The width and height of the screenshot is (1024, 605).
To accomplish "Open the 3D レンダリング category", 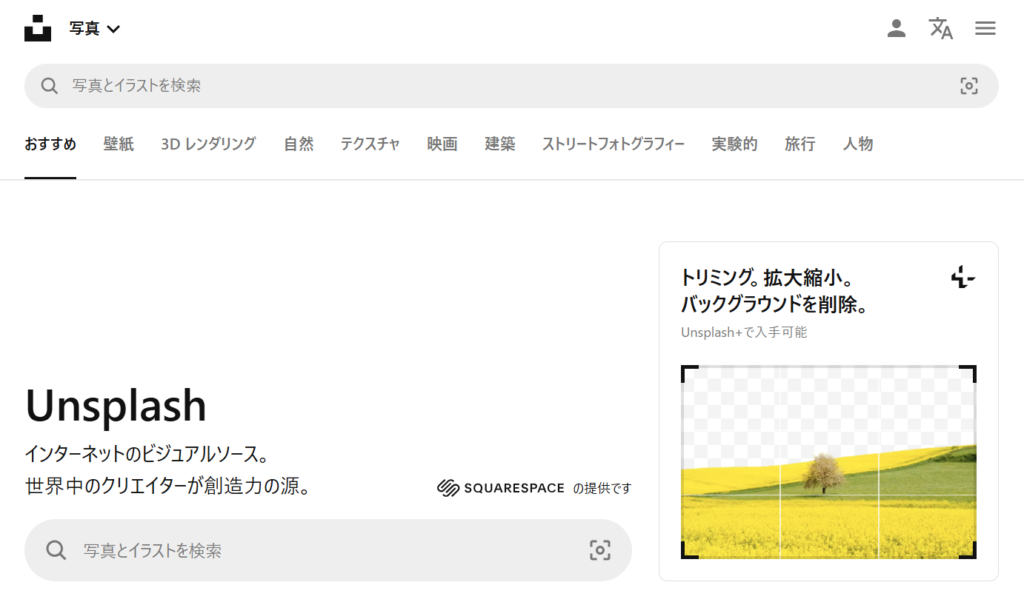I will (208, 144).
